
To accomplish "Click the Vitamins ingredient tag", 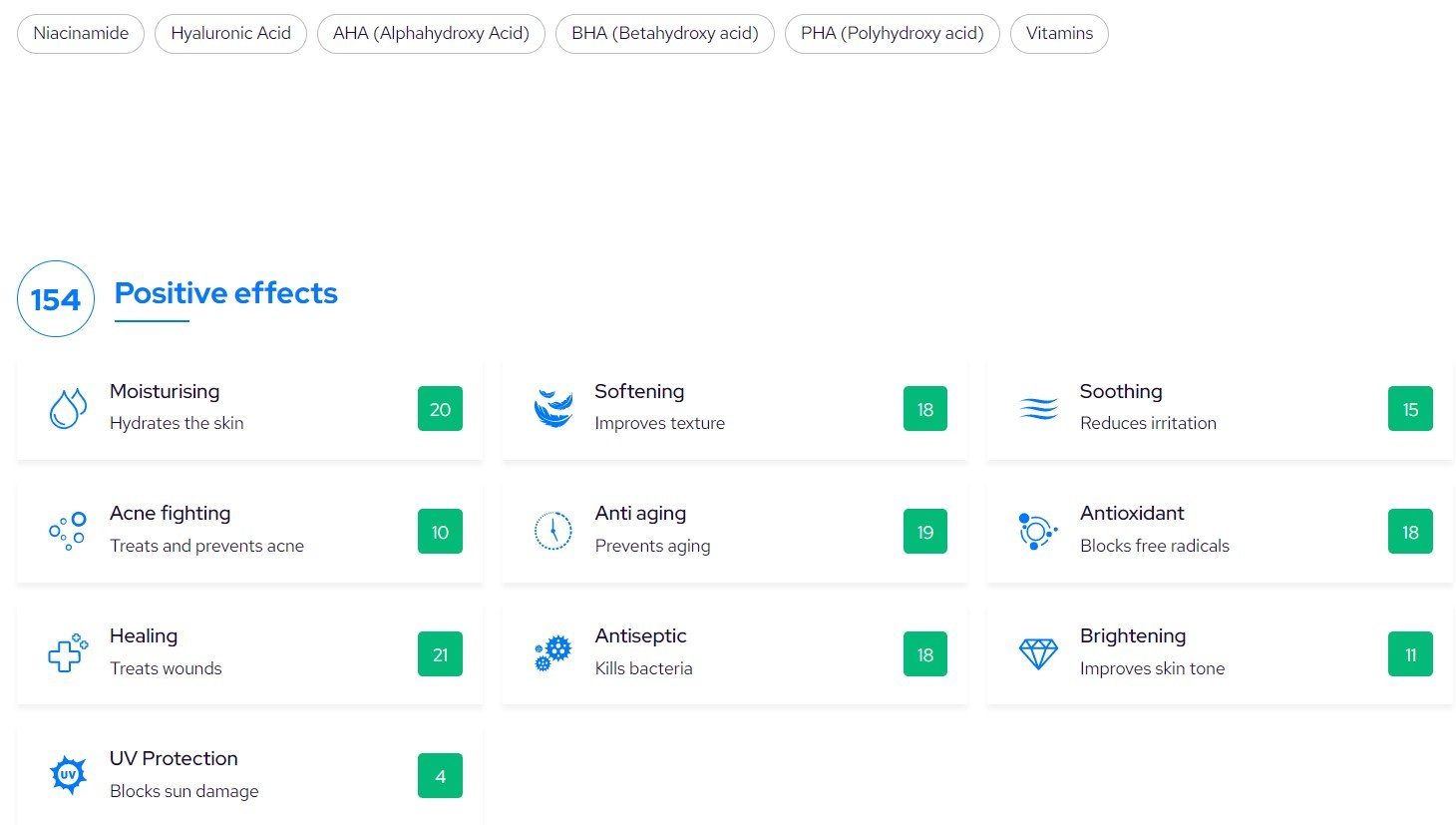I will 1059,33.
